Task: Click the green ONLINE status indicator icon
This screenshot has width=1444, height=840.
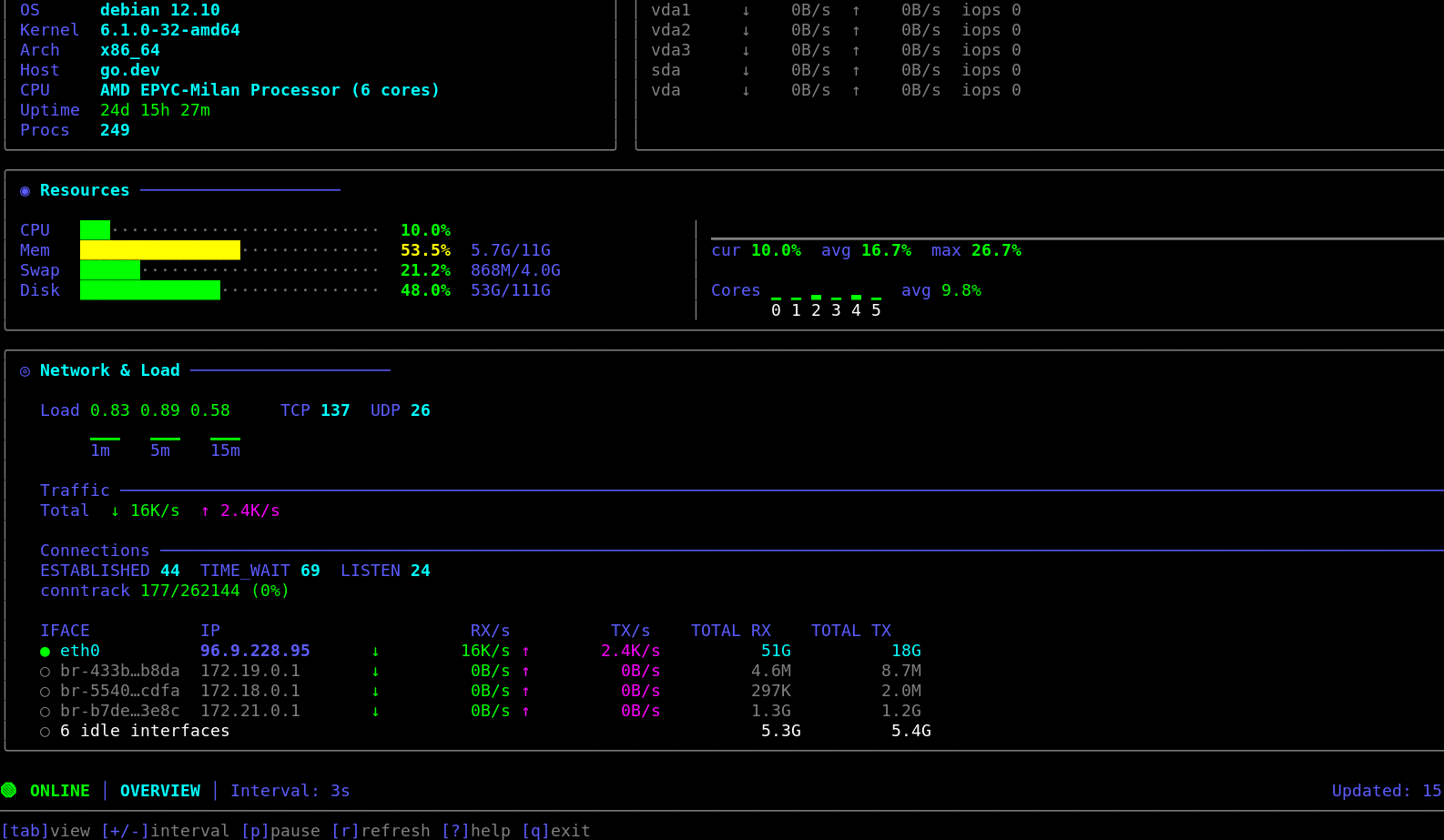Action: pyautogui.click(x=9, y=790)
